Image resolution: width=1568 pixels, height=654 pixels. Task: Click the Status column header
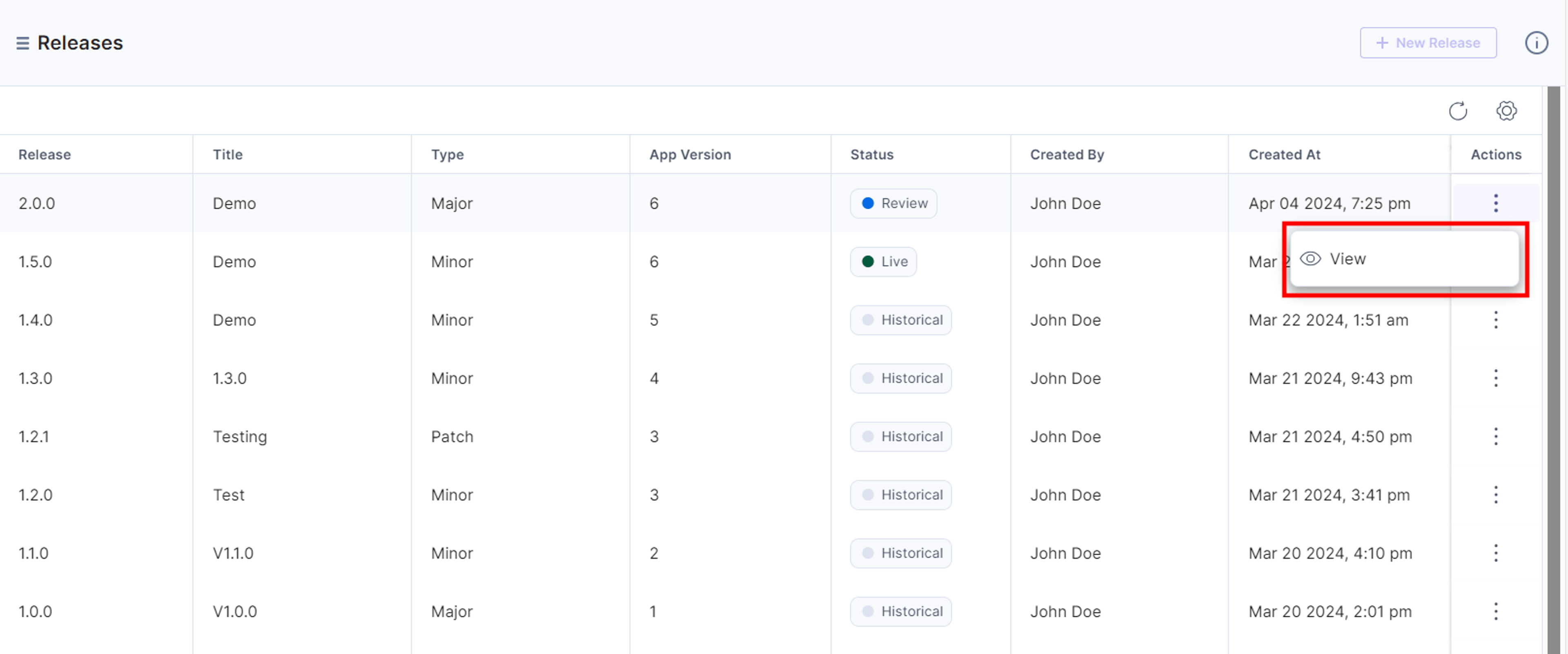point(872,155)
